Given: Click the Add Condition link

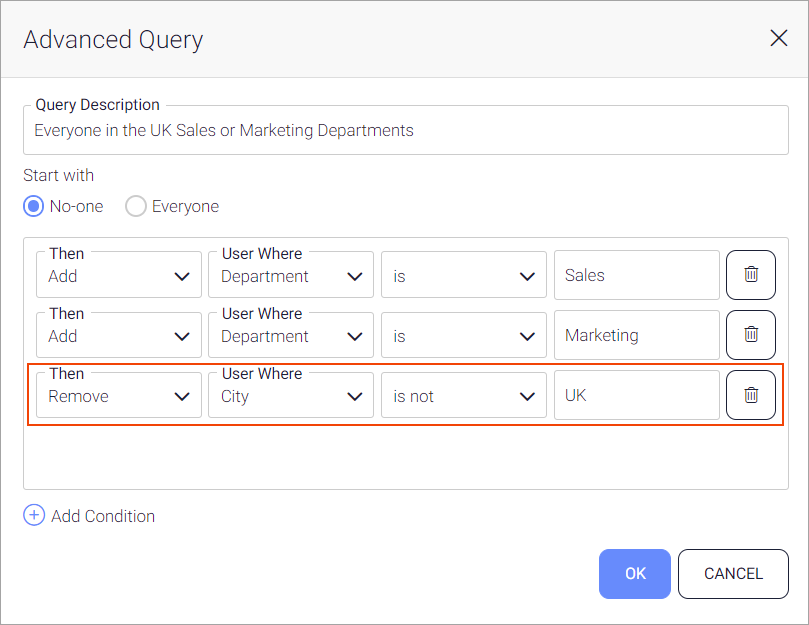Looking at the screenshot, I should [x=103, y=516].
